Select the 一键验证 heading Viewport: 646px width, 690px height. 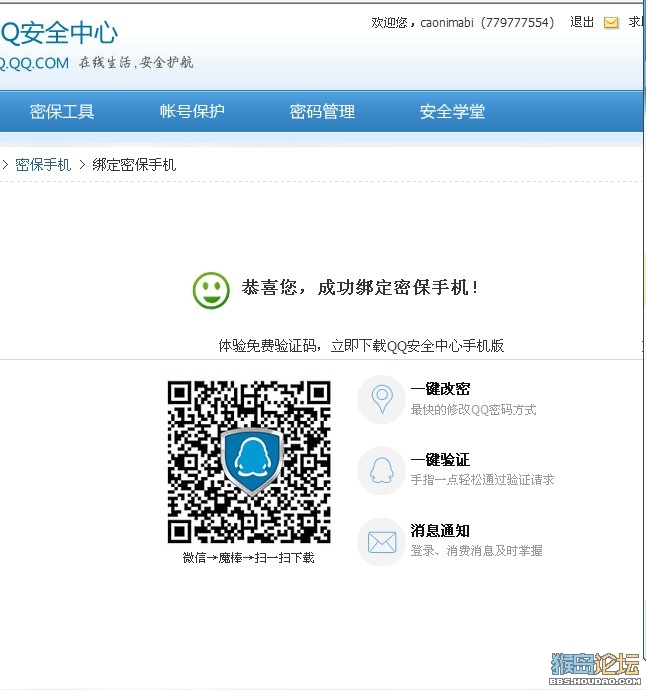[x=440, y=460]
